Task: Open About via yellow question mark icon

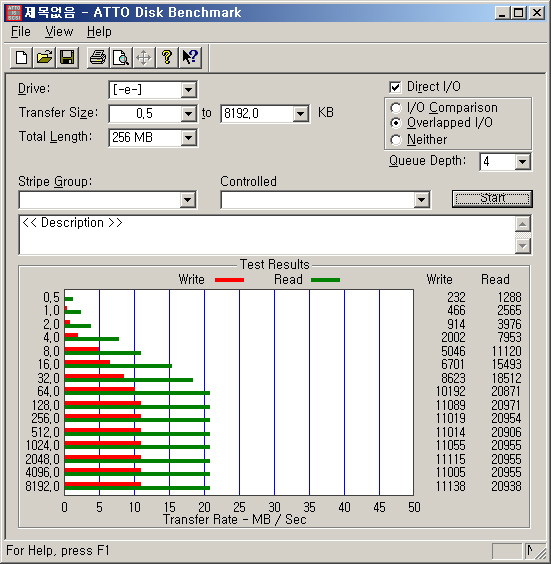Action: 167,57
